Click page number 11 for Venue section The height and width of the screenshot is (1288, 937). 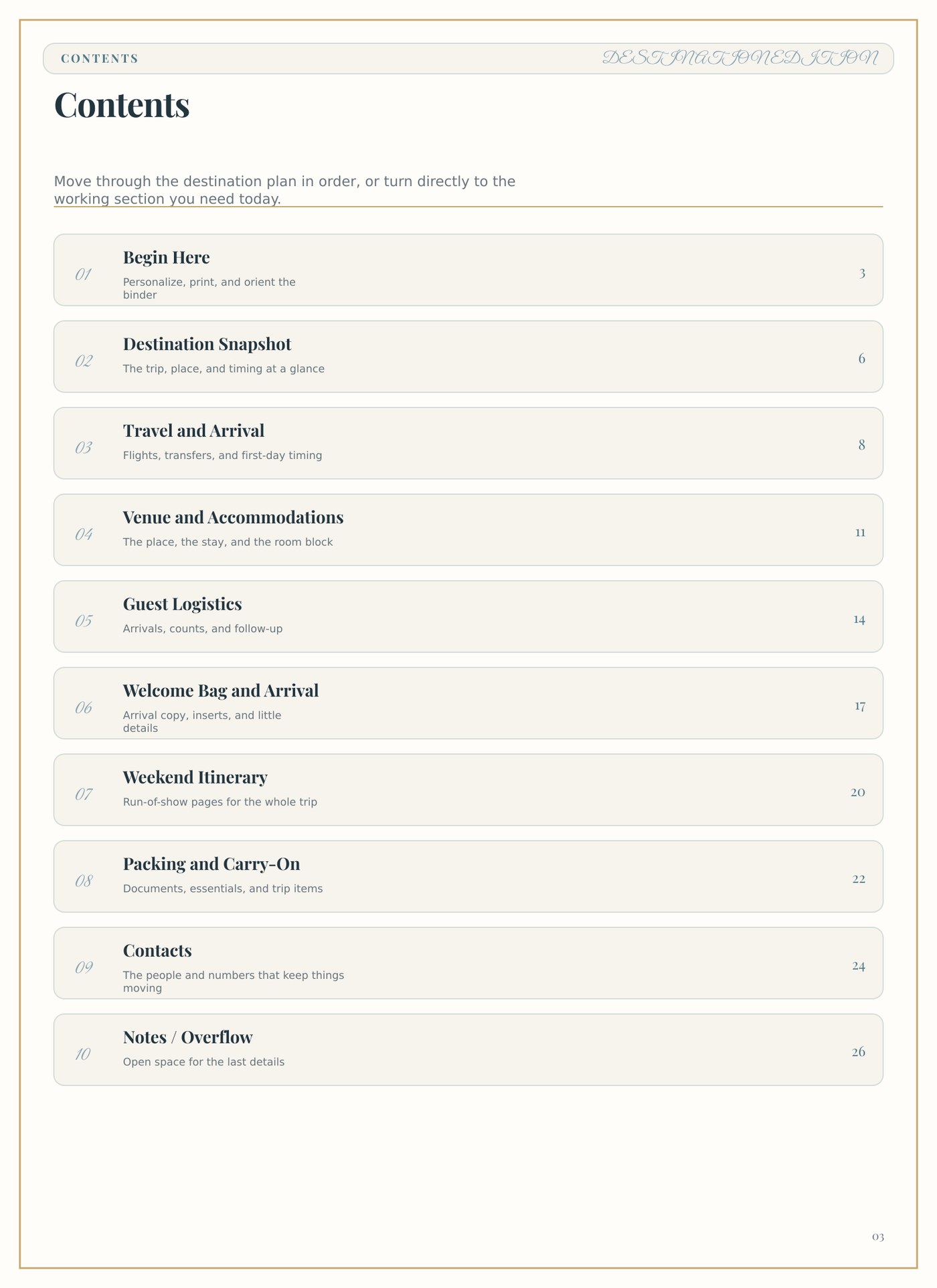click(860, 533)
